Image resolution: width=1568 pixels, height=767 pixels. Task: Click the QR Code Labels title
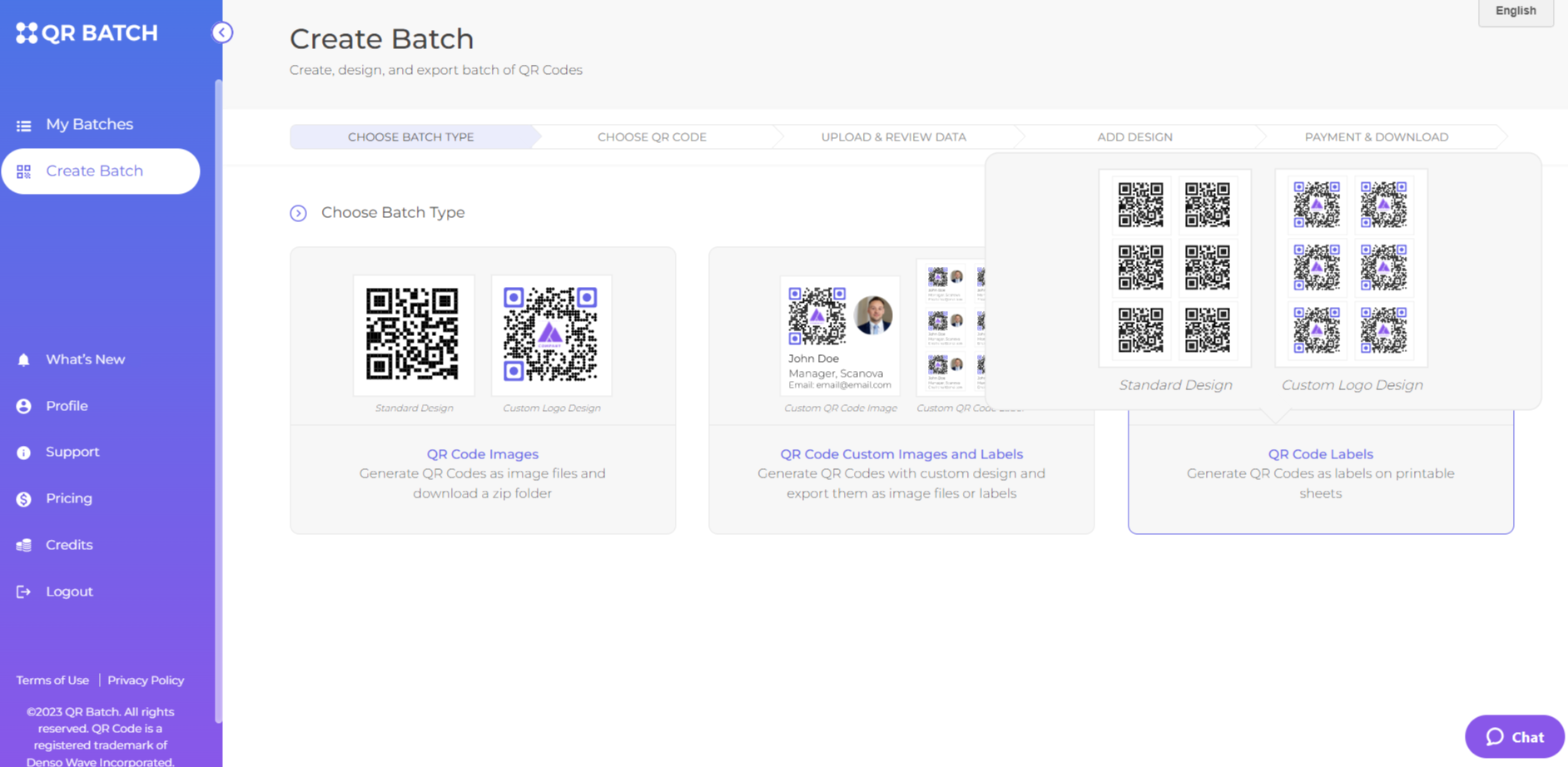[1321, 454]
